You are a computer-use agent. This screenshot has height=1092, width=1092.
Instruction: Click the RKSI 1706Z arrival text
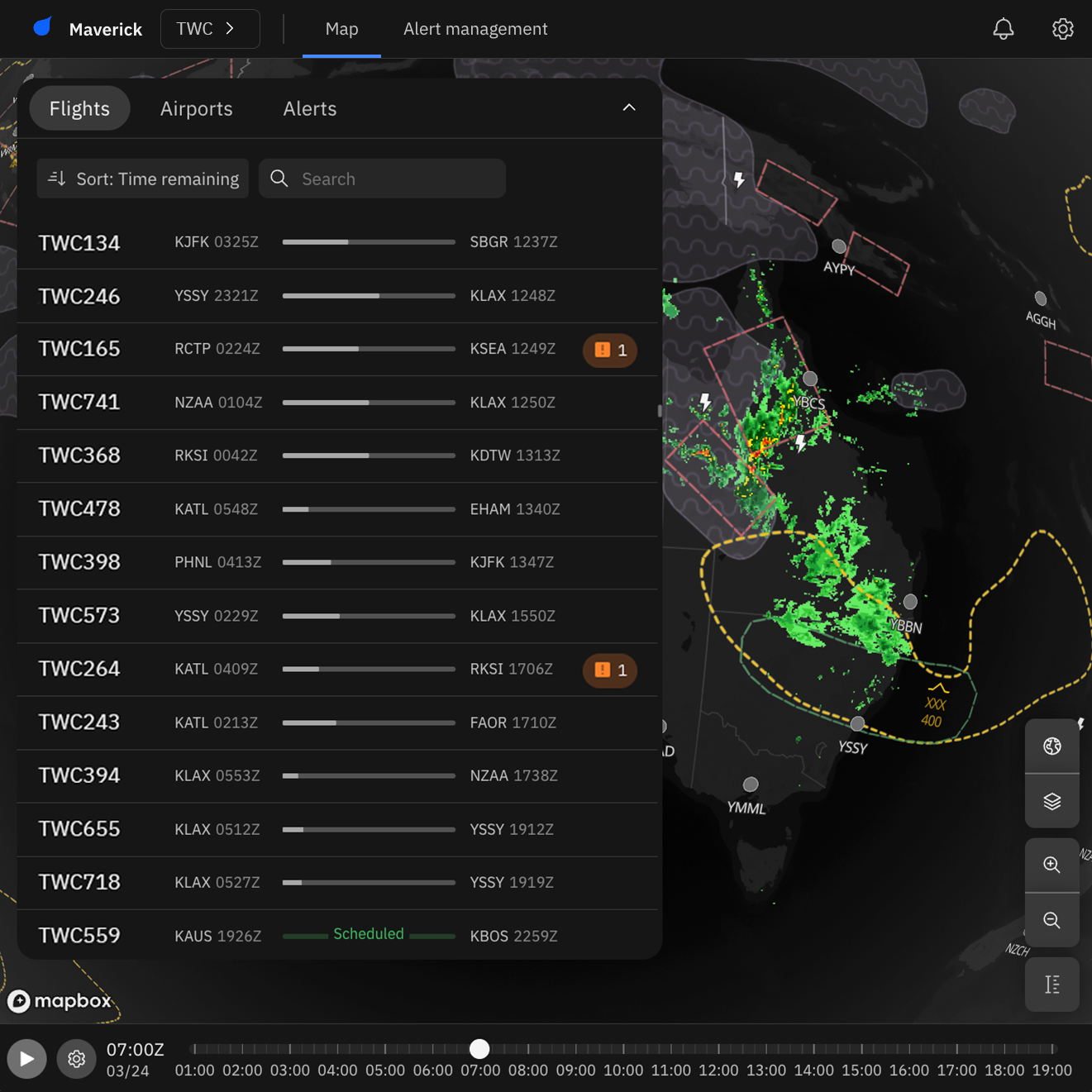[x=512, y=669]
